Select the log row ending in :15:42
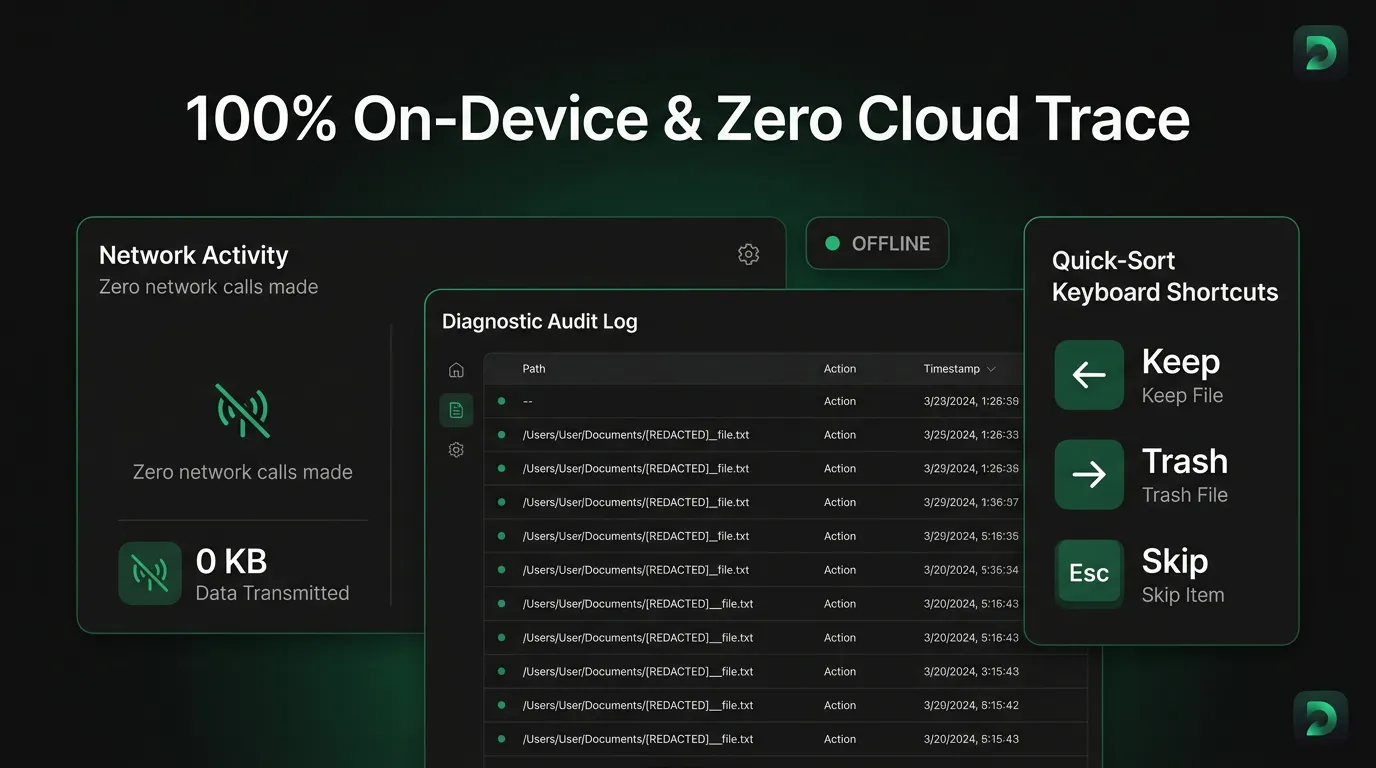Viewport: 1376px width, 768px height. pyautogui.click(x=785, y=706)
